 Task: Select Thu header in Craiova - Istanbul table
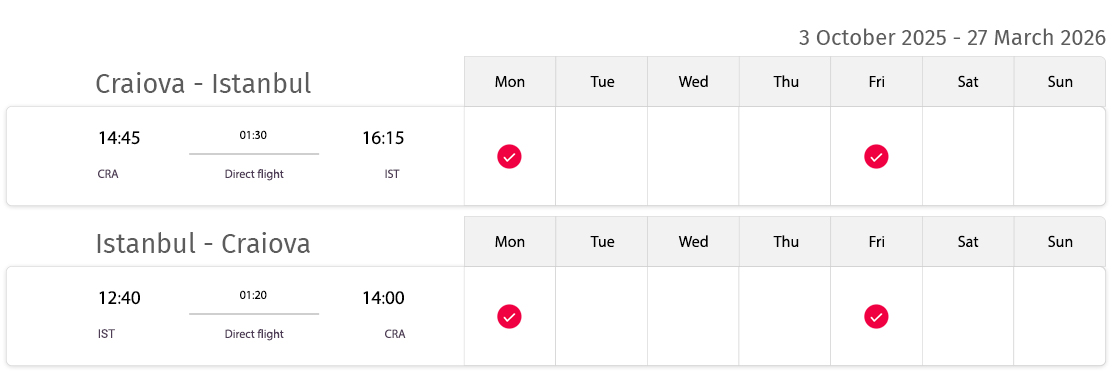pos(785,82)
